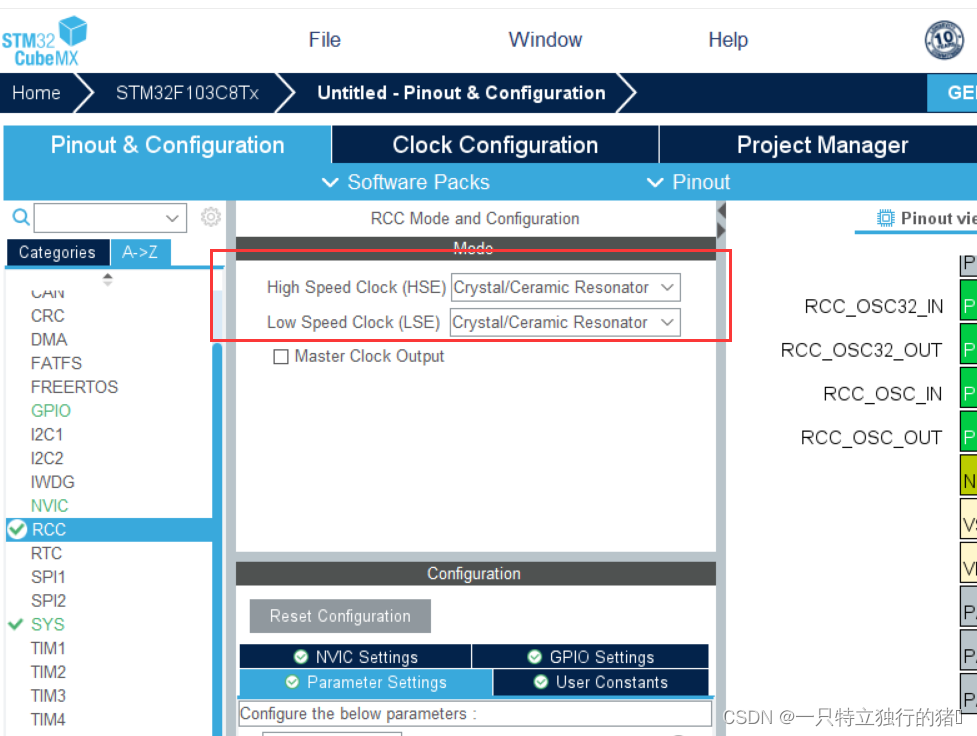
Task: Select RTC in the peripheral list
Action: tap(46, 553)
